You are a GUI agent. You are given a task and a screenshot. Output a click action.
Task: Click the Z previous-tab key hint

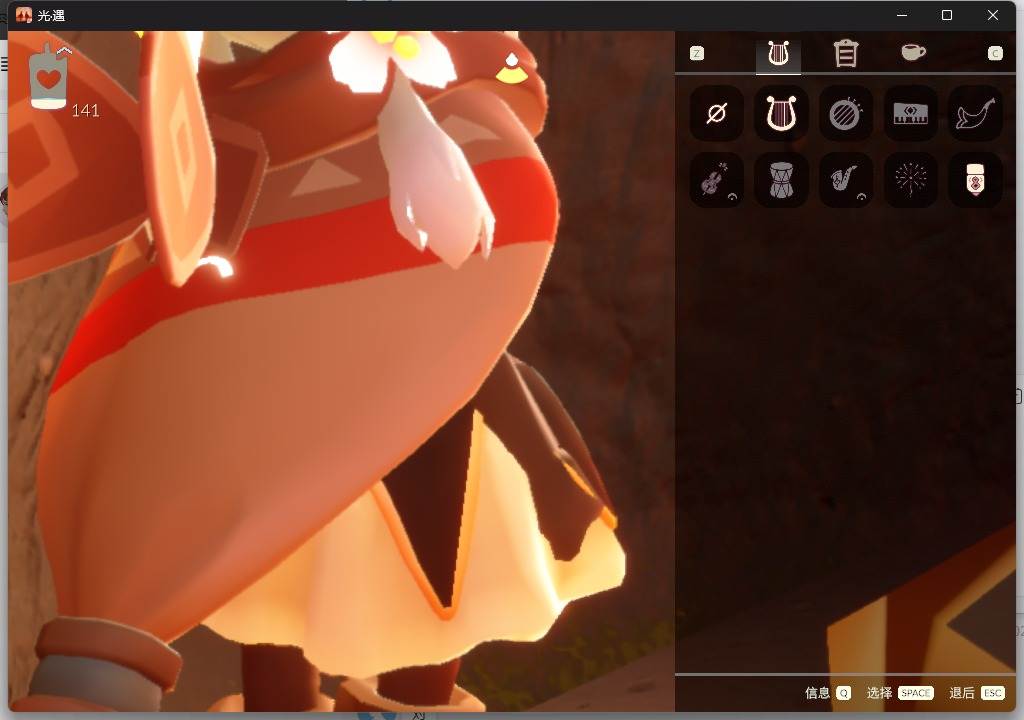click(x=697, y=54)
